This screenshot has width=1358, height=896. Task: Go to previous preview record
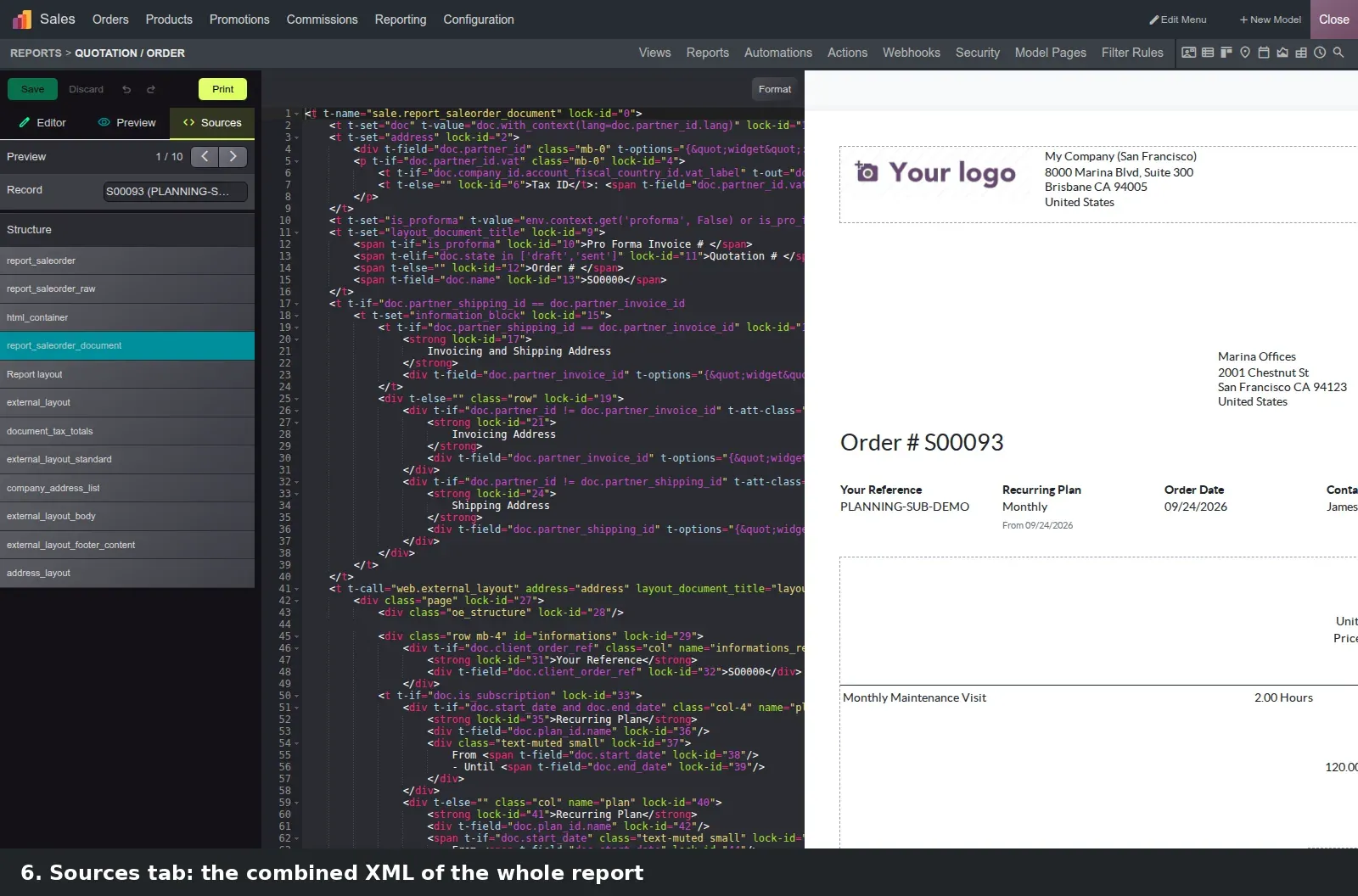(x=205, y=156)
